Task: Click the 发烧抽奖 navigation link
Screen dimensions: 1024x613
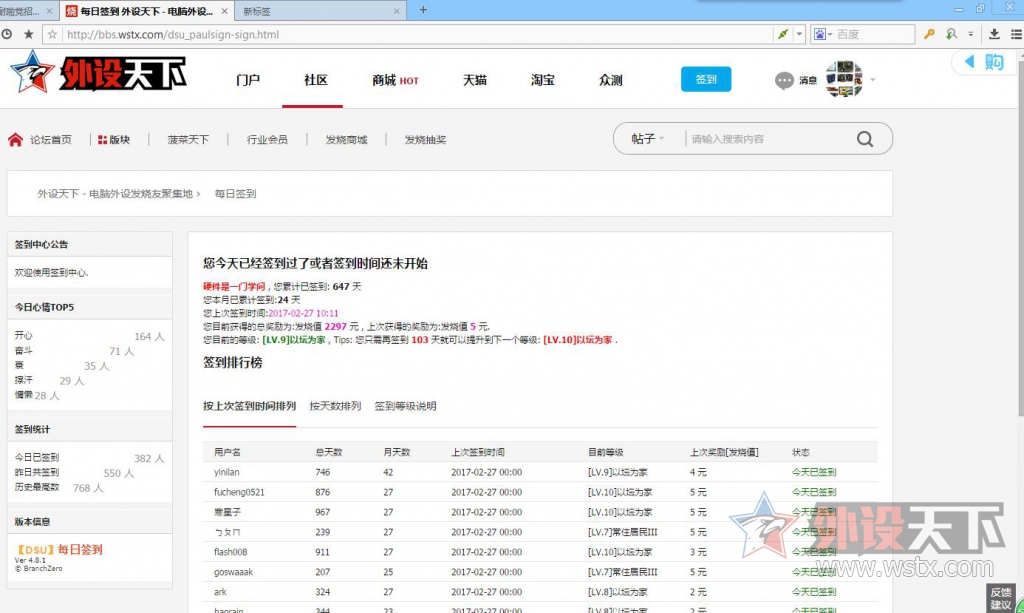Action: coord(425,140)
